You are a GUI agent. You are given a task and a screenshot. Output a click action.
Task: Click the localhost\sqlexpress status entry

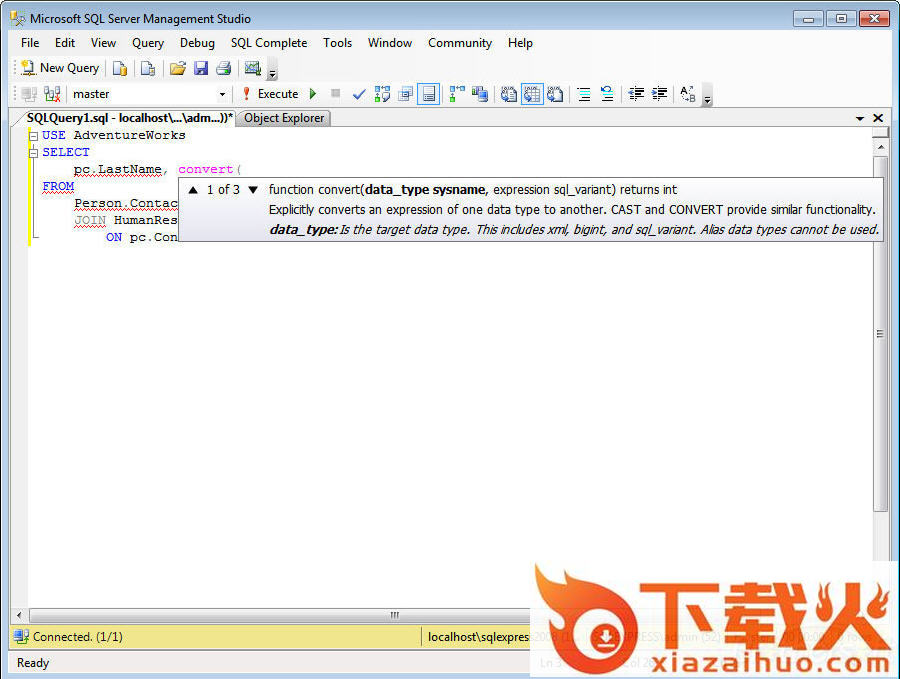tap(478, 637)
